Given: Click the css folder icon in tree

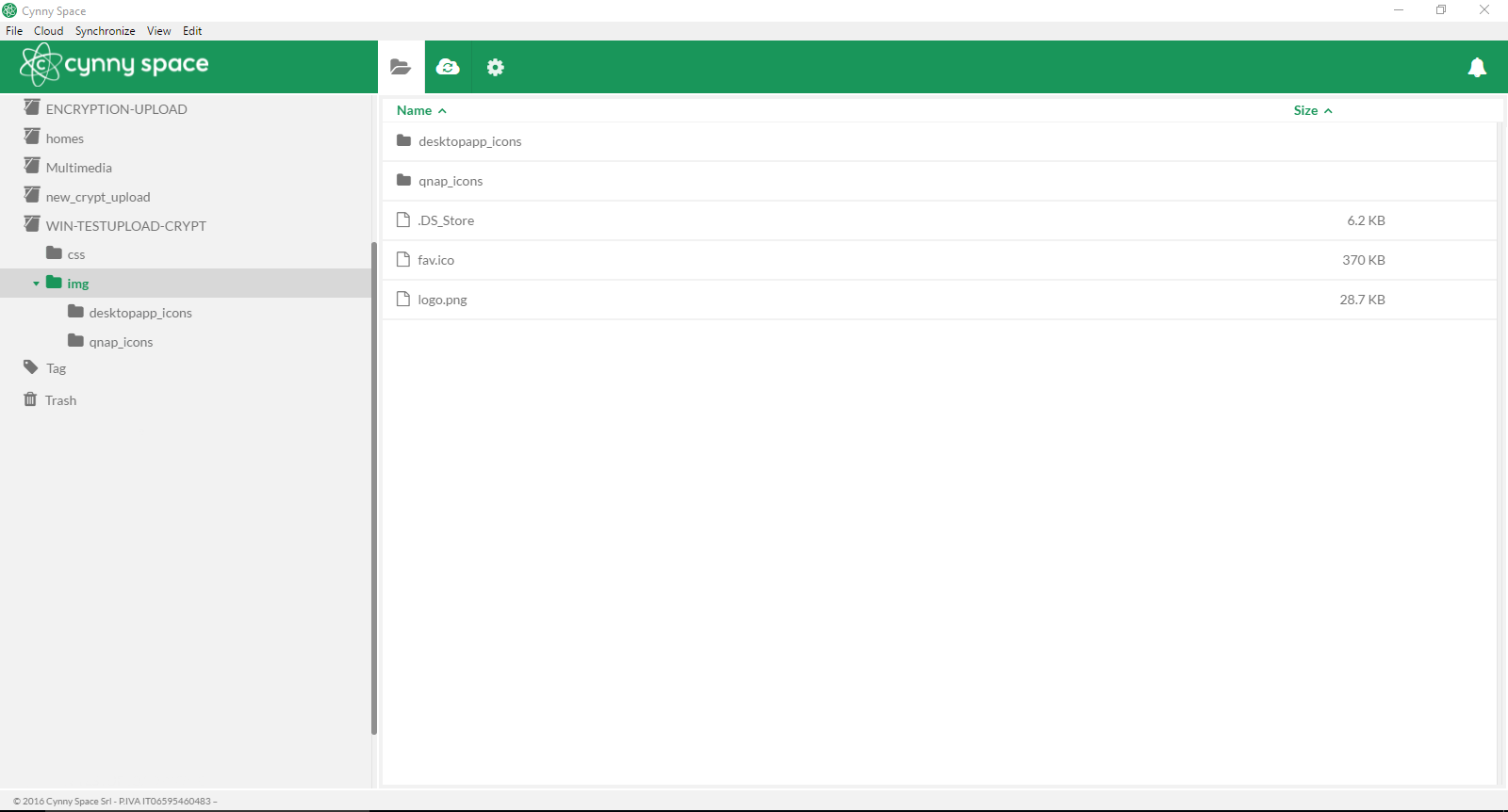Looking at the screenshot, I should click(x=54, y=253).
